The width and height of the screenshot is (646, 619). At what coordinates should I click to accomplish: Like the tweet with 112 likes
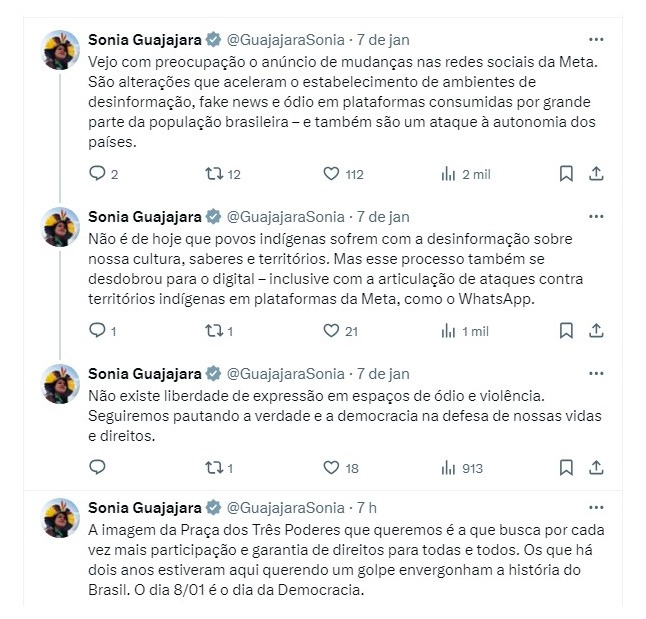[332, 174]
